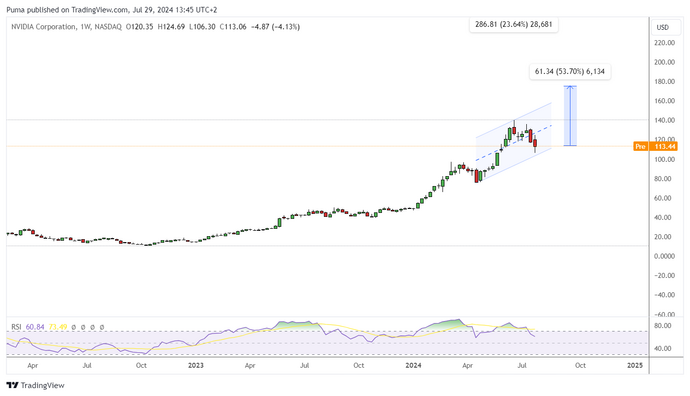Click the 160.00 price axis label
The image size is (690, 396).
click(664, 101)
